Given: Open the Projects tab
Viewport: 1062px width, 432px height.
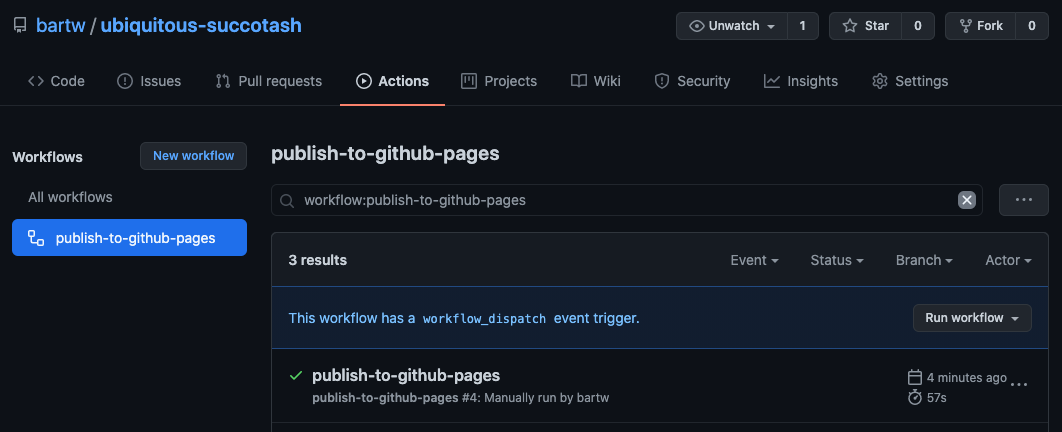Looking at the screenshot, I should [499, 81].
